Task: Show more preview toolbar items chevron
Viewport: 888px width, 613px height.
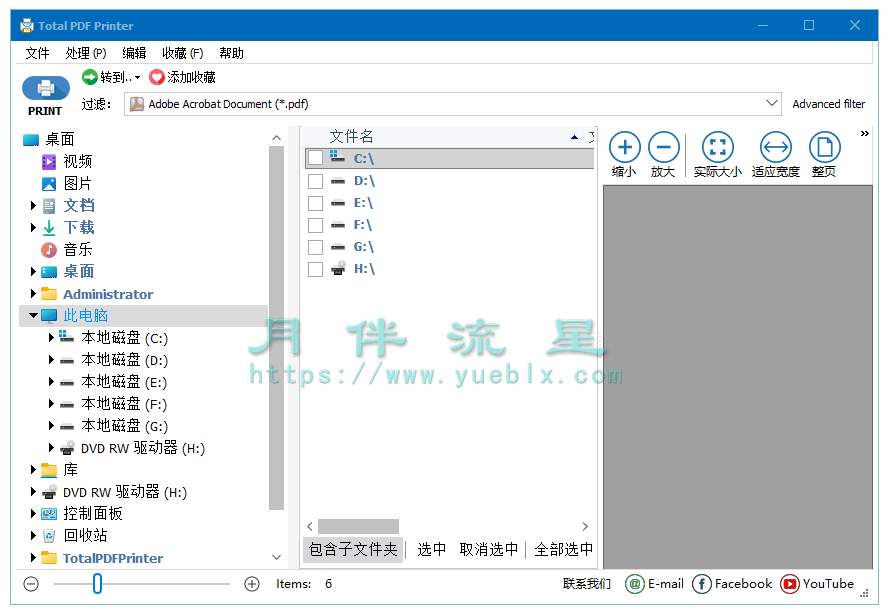Action: [864, 134]
